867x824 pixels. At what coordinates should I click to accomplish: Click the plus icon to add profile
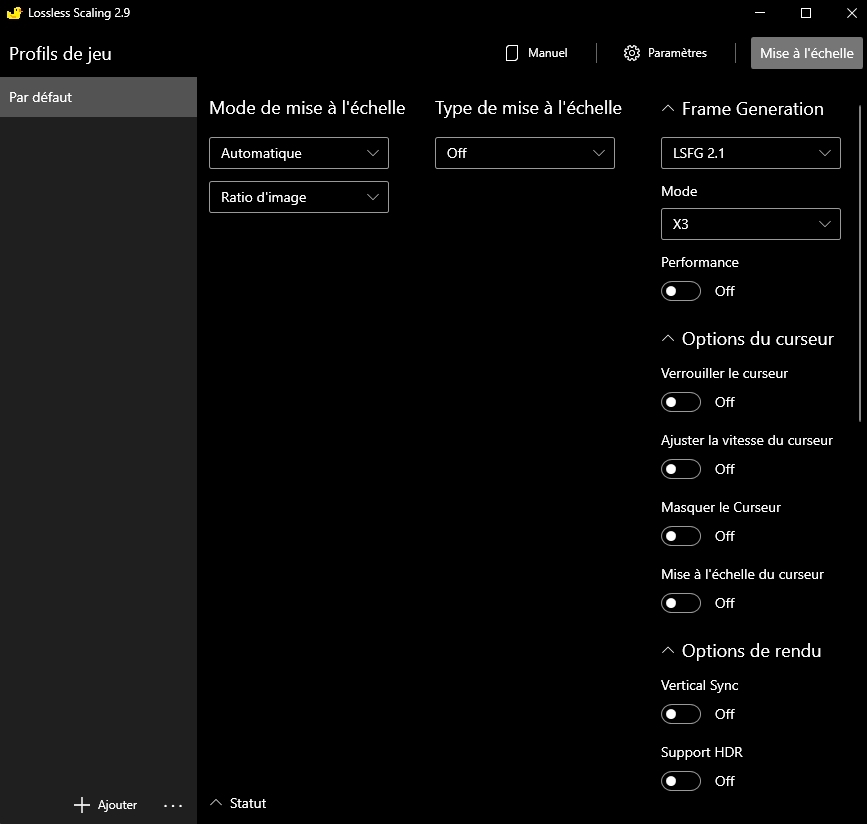pos(82,805)
